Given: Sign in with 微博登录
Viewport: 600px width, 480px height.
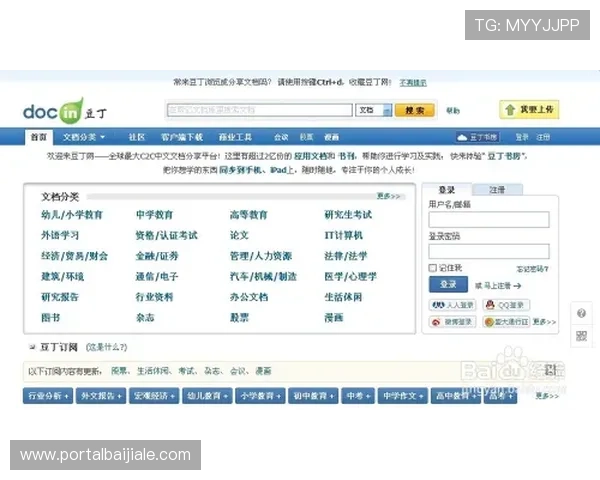Looking at the screenshot, I should pos(452,322).
